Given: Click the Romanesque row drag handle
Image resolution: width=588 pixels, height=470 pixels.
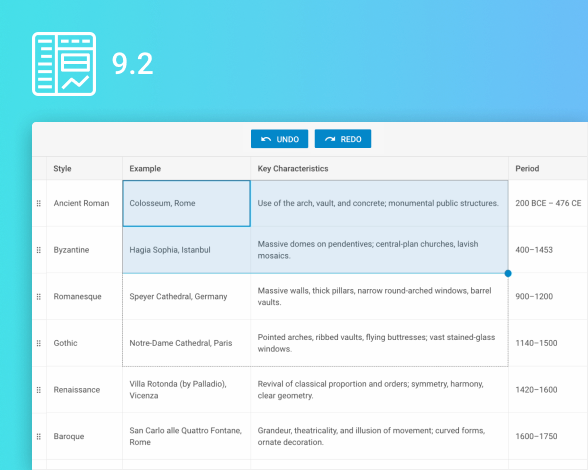Looking at the screenshot, I should point(39,297).
